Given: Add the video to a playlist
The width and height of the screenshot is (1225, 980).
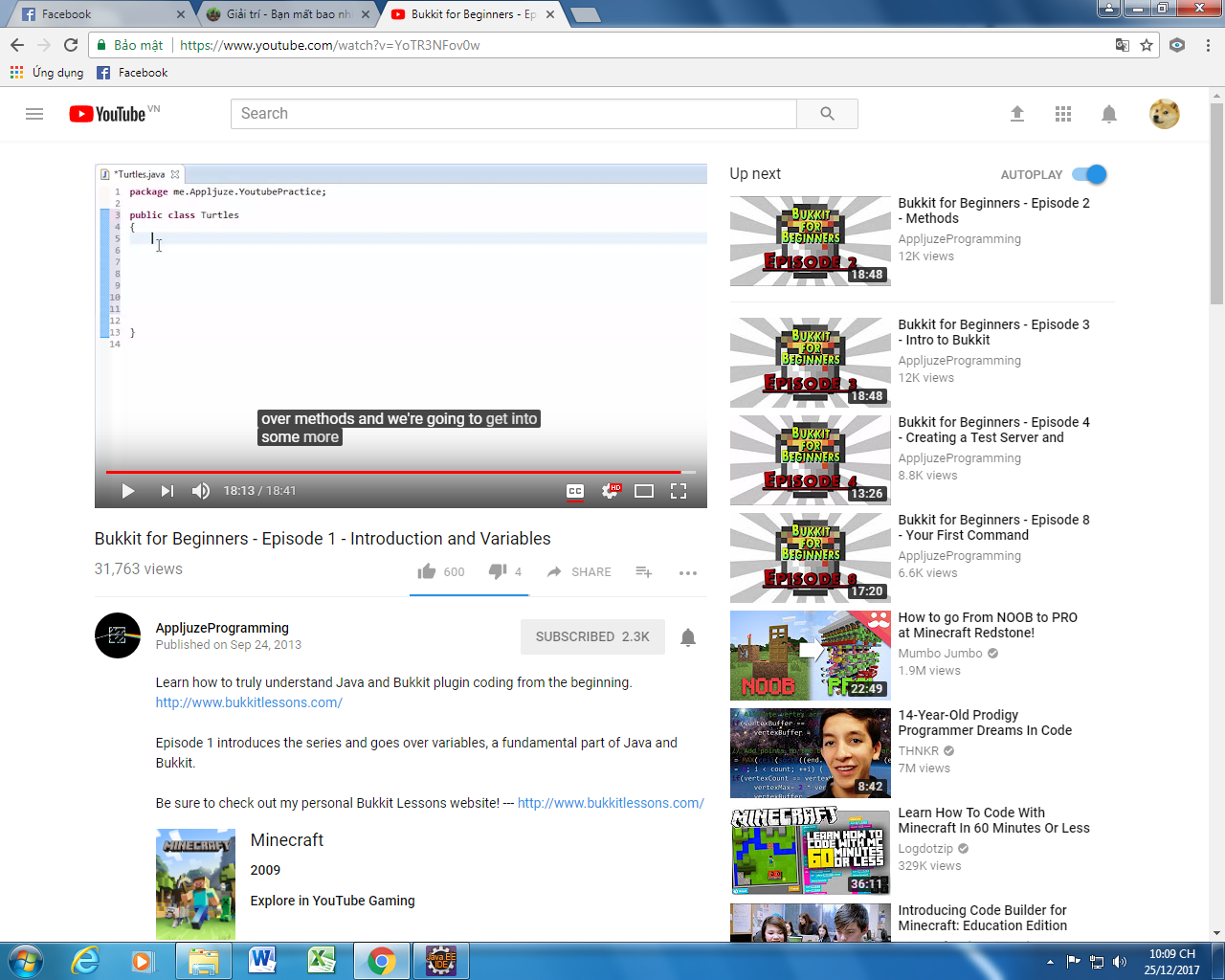Looking at the screenshot, I should click(644, 571).
